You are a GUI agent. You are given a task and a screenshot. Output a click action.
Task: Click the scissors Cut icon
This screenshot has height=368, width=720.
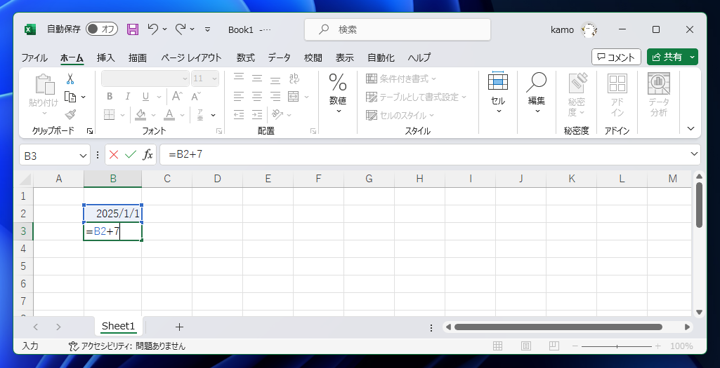pos(70,79)
